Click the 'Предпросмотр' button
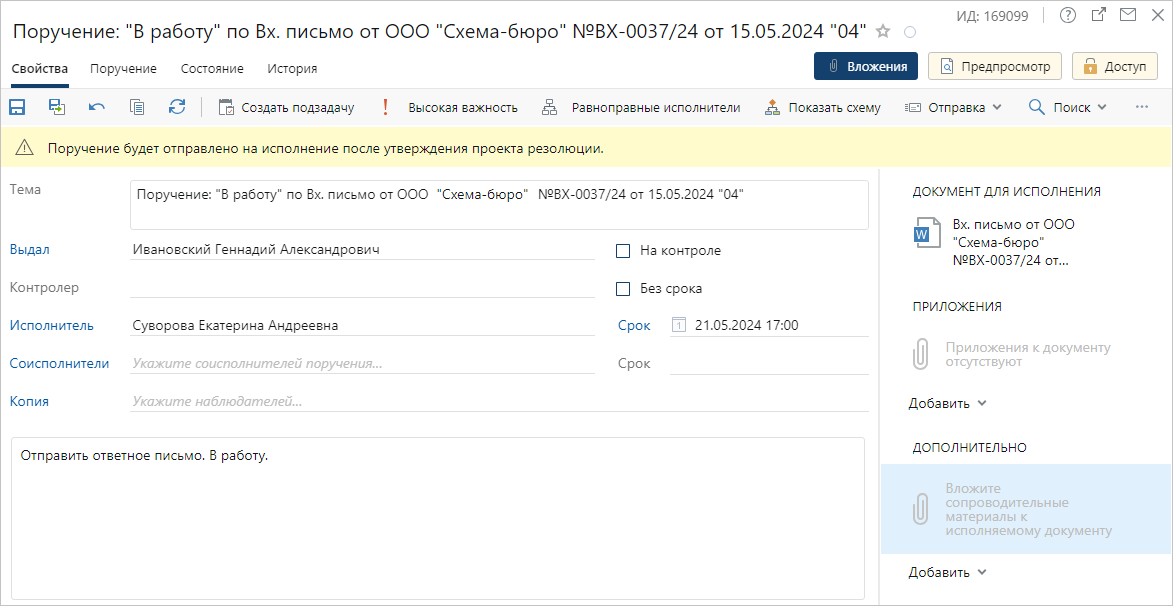This screenshot has height=606, width=1173. 995,66
